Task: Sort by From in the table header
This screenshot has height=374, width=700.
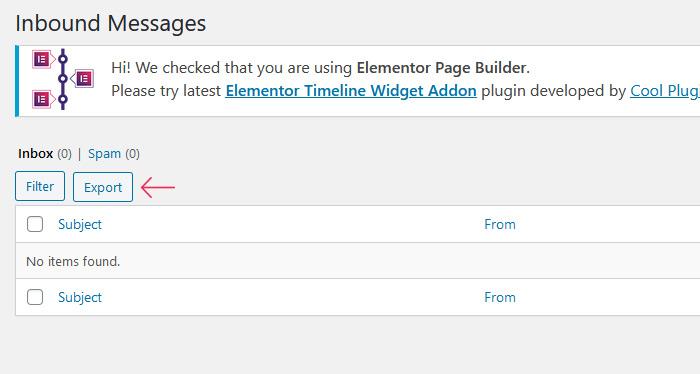Action: [x=500, y=224]
